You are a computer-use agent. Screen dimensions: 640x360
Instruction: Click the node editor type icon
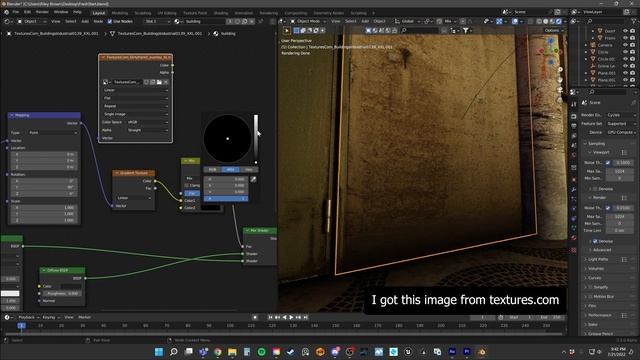coord(7,21)
